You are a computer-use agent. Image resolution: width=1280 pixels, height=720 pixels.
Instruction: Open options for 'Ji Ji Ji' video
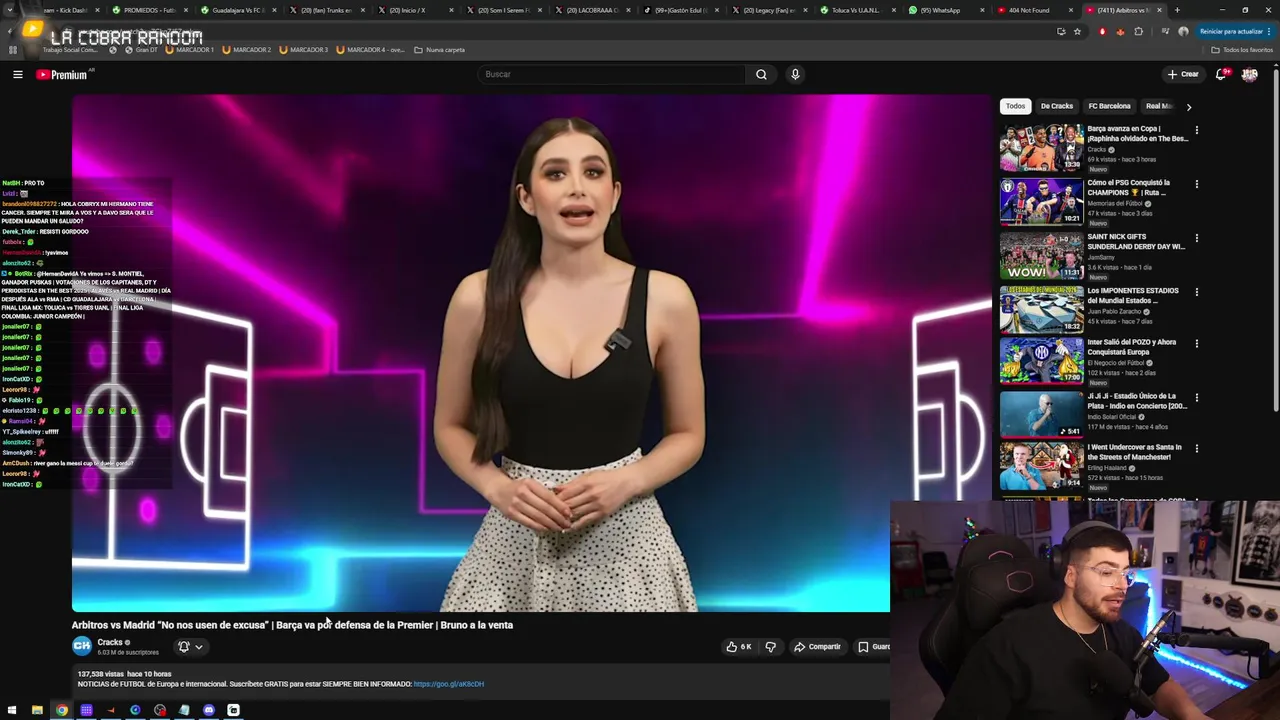coord(1196,398)
